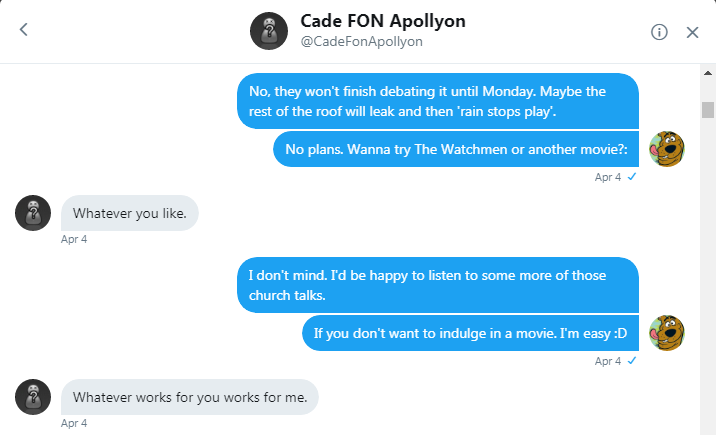Click Apr 4 timestamp under 'Whatever you like.'
The height and width of the screenshot is (435, 716).
[74, 240]
